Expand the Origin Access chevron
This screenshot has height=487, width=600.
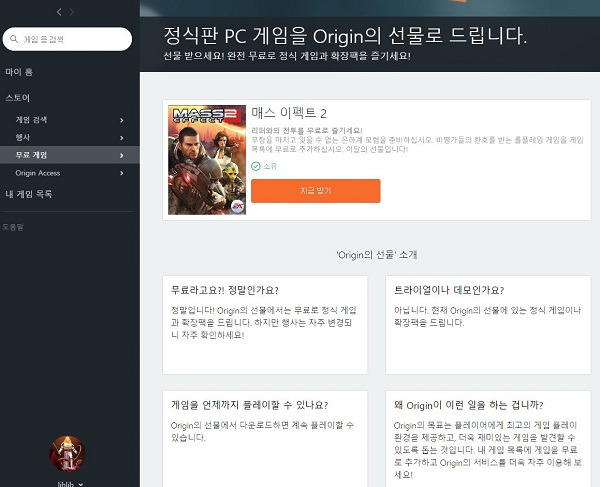point(122,173)
